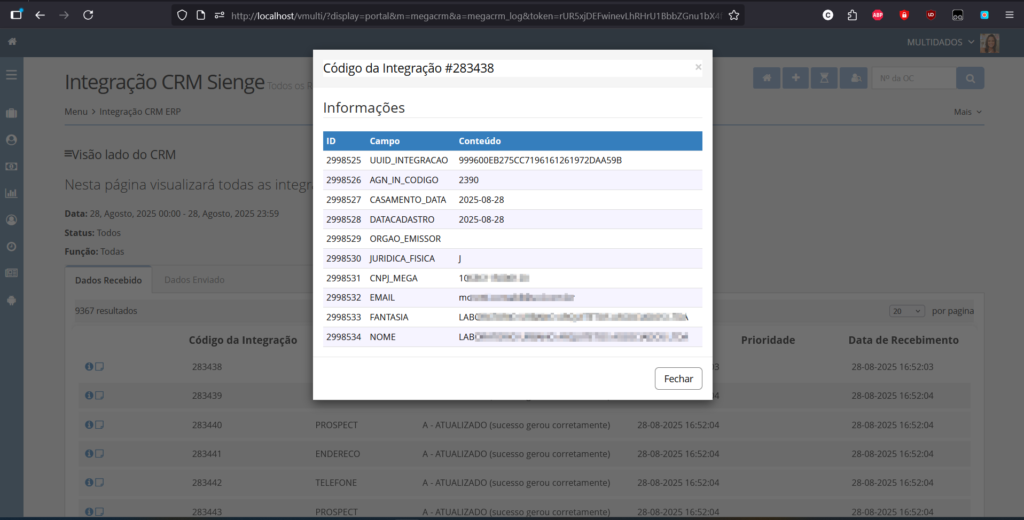Image resolution: width=1024 pixels, height=520 pixels.
Task: Click the plus icon toolbar button
Action: [795, 79]
